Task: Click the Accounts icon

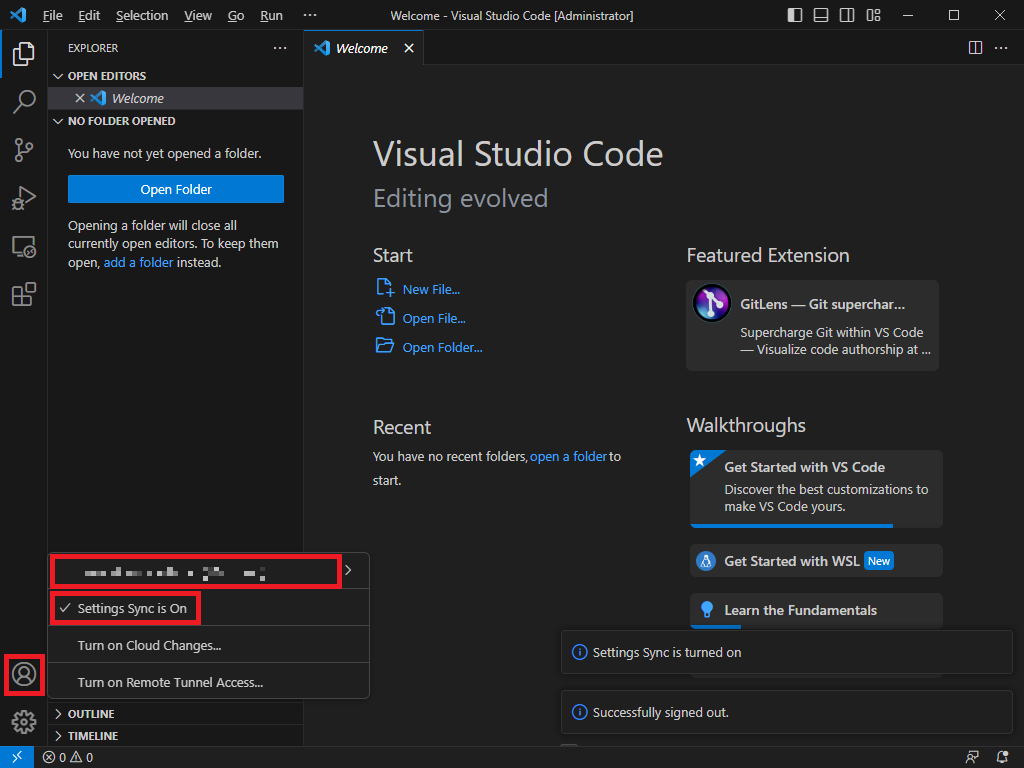Action: pos(24,674)
